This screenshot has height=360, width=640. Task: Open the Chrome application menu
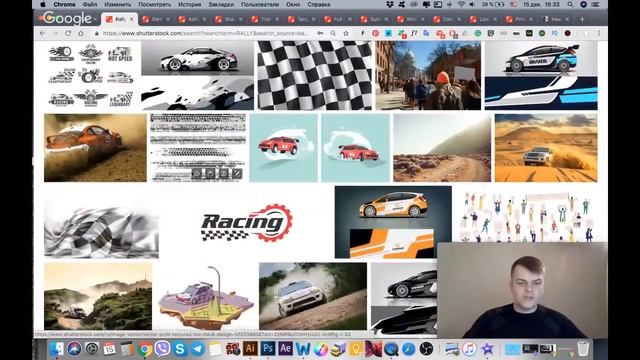[64, 4]
